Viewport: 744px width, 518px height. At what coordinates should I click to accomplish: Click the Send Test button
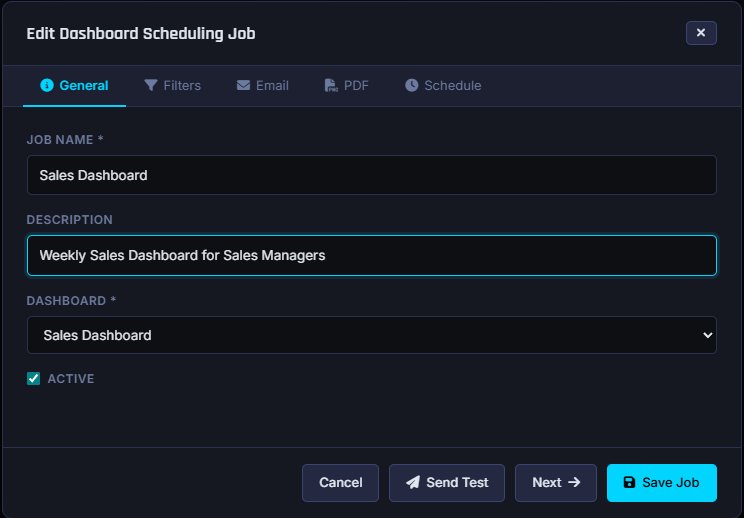pyautogui.click(x=446, y=482)
